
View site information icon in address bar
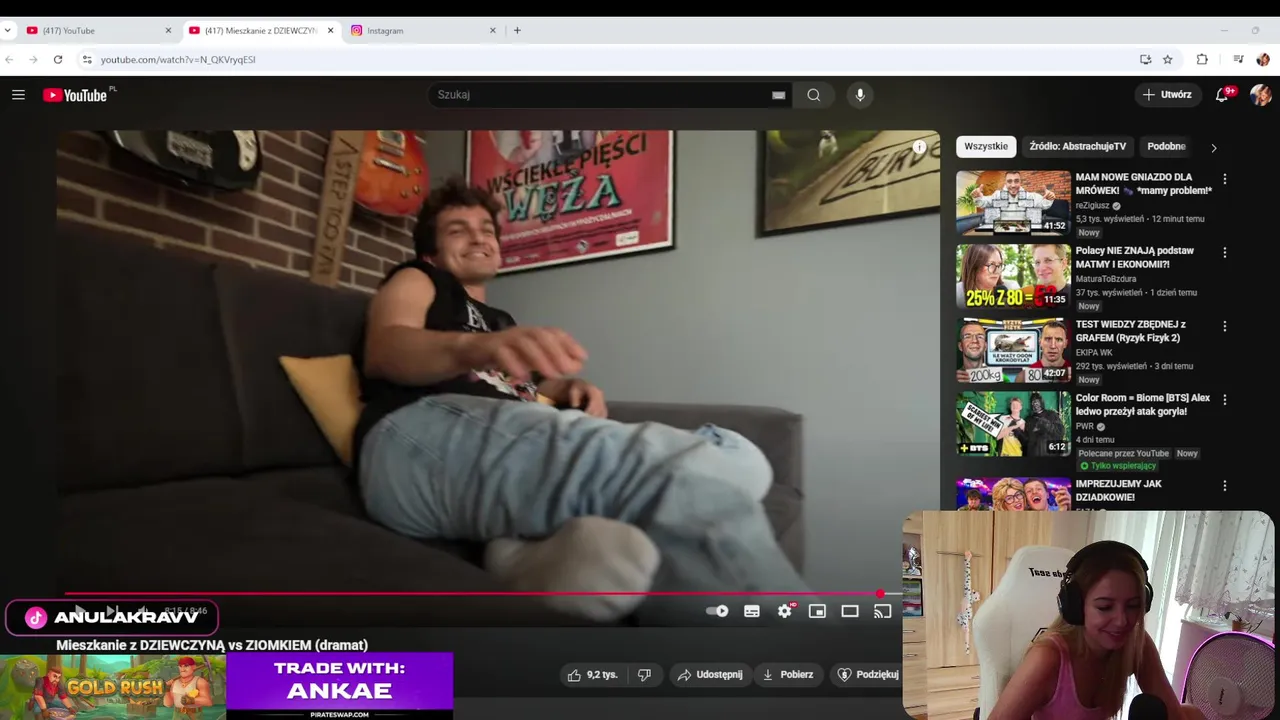pyautogui.click(x=87, y=60)
